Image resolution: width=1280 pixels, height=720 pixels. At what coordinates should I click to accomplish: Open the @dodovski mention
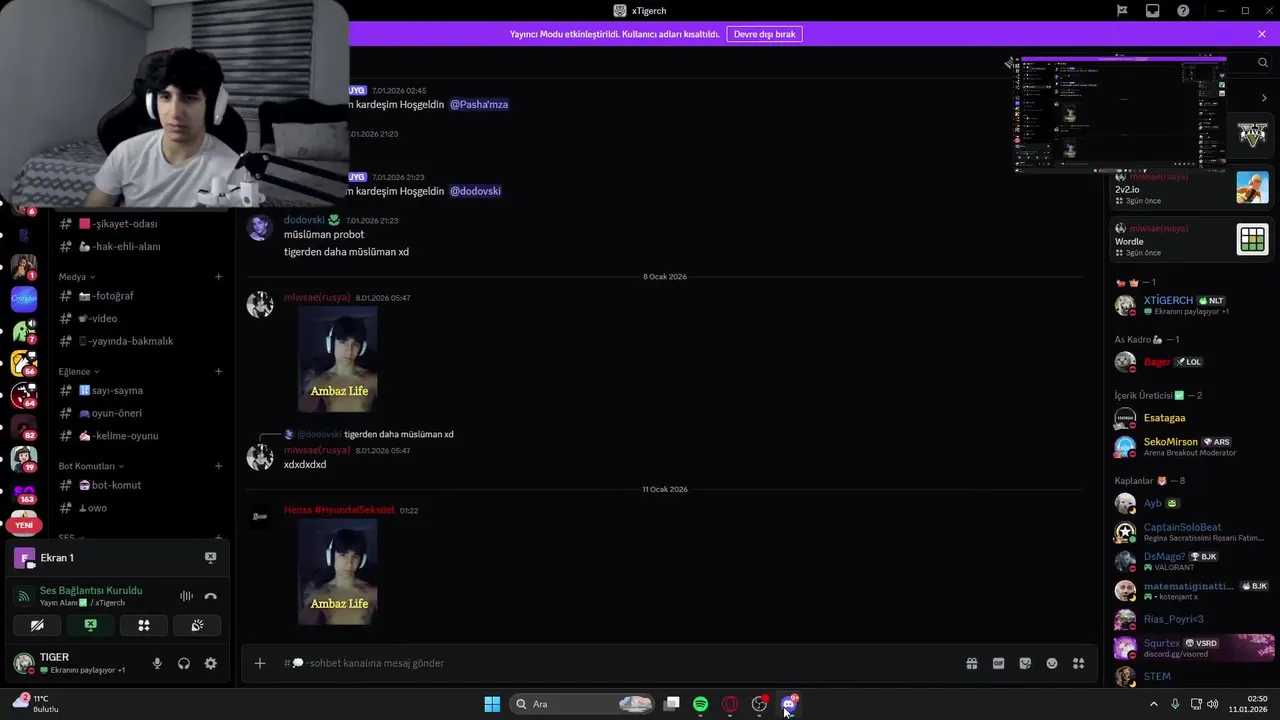[x=475, y=191]
